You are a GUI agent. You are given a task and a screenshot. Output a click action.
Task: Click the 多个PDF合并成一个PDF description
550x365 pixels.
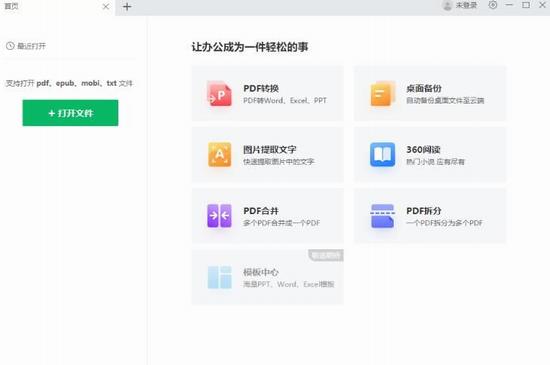282,223
